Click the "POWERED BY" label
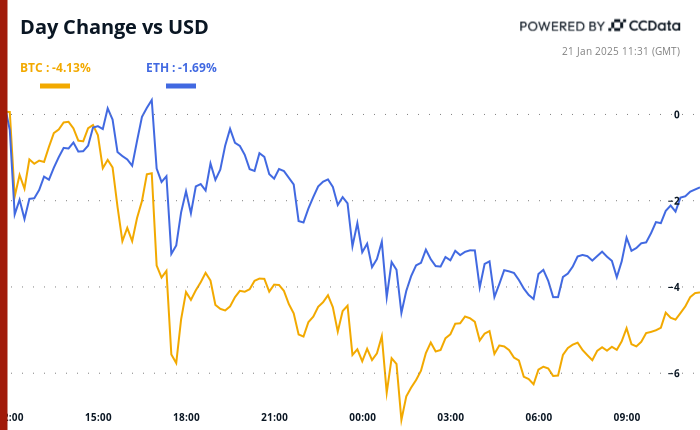The height and width of the screenshot is (430, 700). [x=563, y=26]
